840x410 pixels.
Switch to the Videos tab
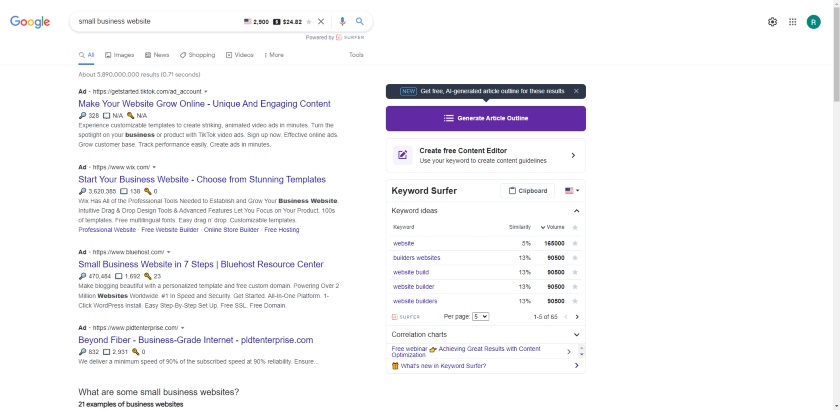pyautogui.click(x=239, y=55)
